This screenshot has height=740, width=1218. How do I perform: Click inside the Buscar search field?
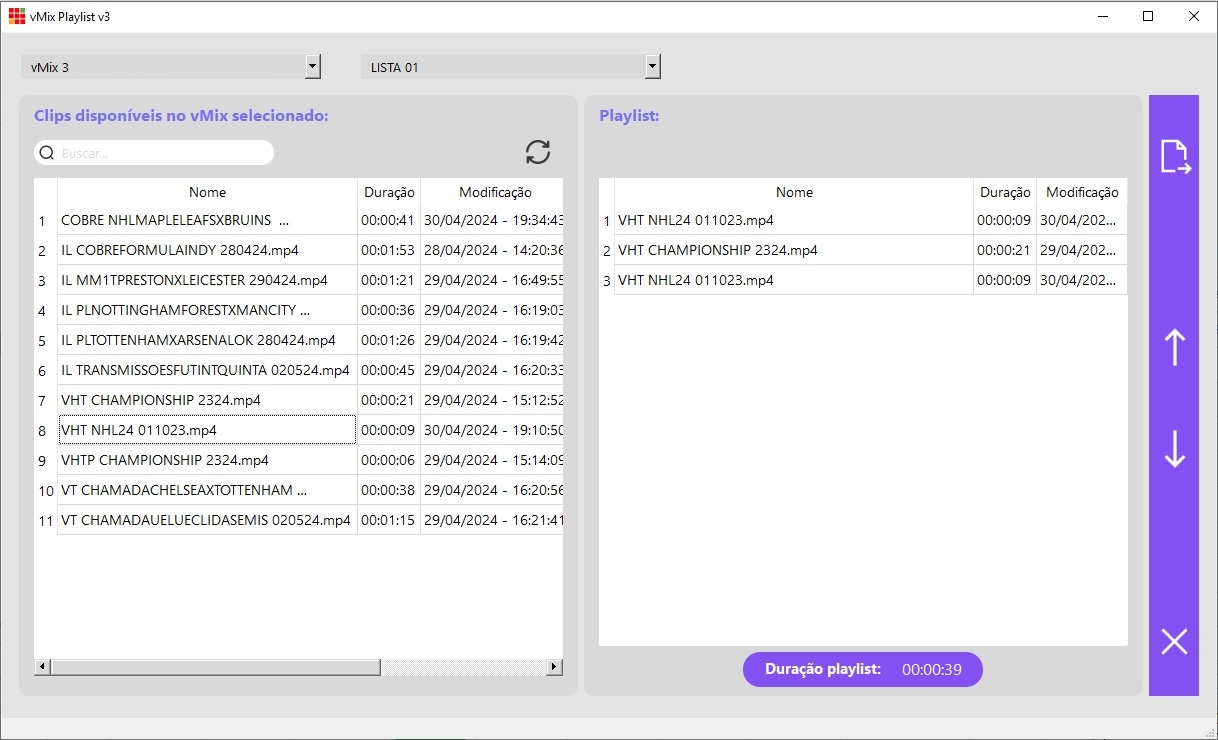160,153
